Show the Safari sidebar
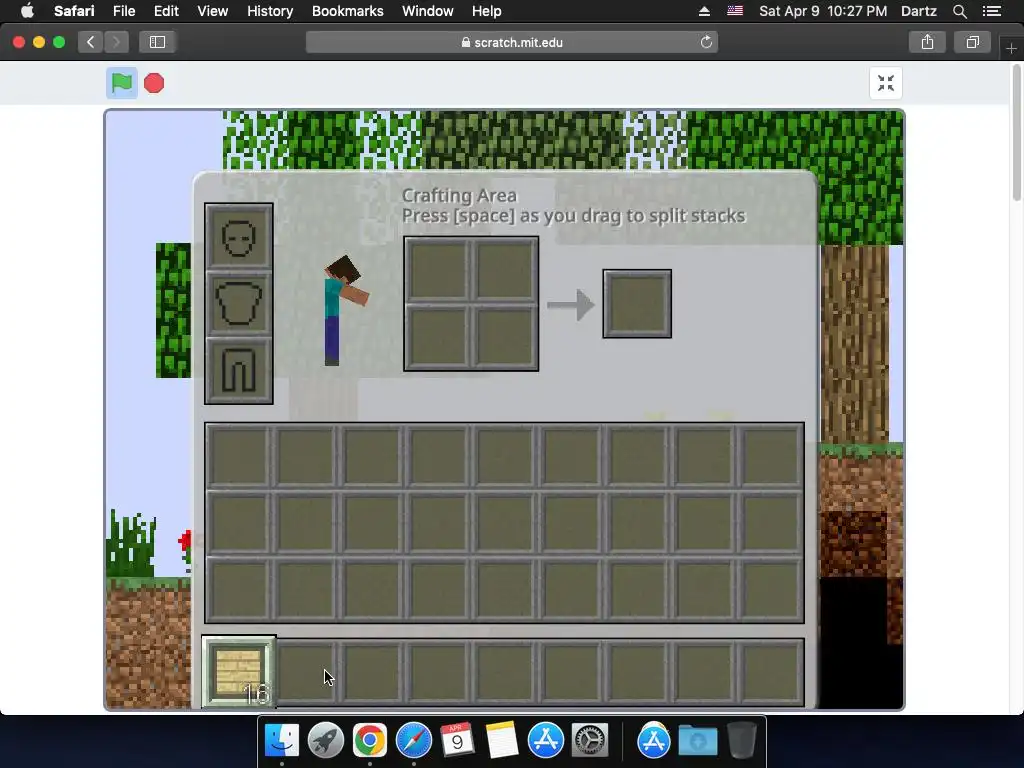 coord(157,42)
